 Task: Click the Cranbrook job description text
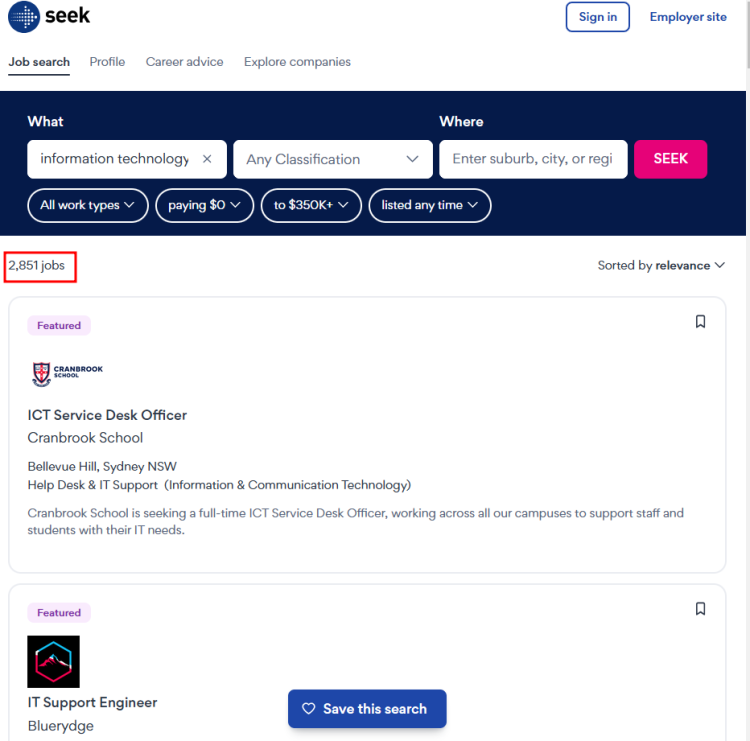(355, 522)
